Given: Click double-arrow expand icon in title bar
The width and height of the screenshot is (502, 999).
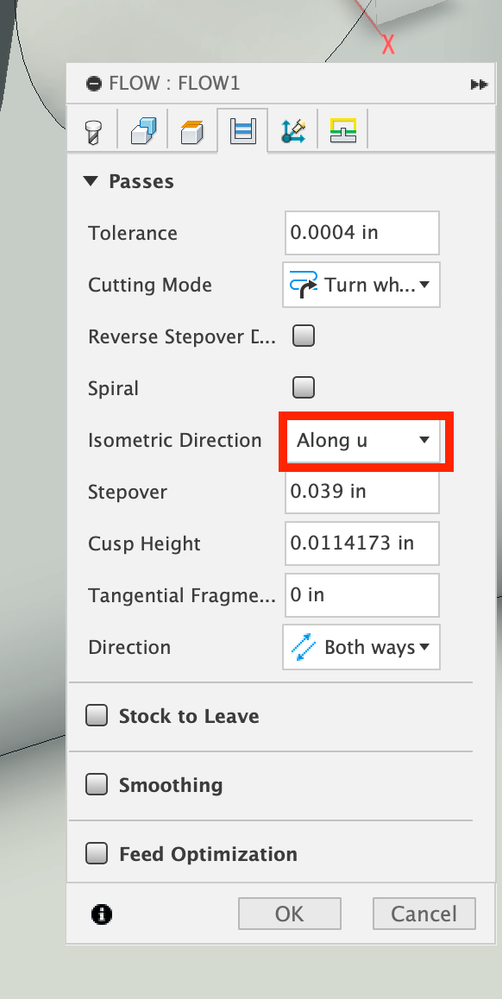Looking at the screenshot, I should (x=479, y=84).
